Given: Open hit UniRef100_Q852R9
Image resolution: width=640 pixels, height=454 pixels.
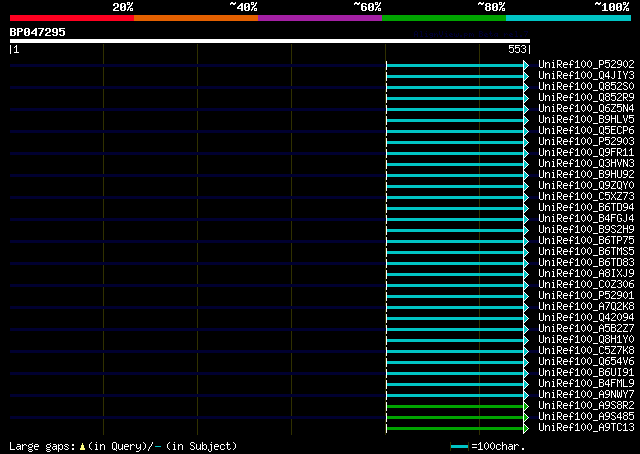Looking at the screenshot, I should 586,98.
